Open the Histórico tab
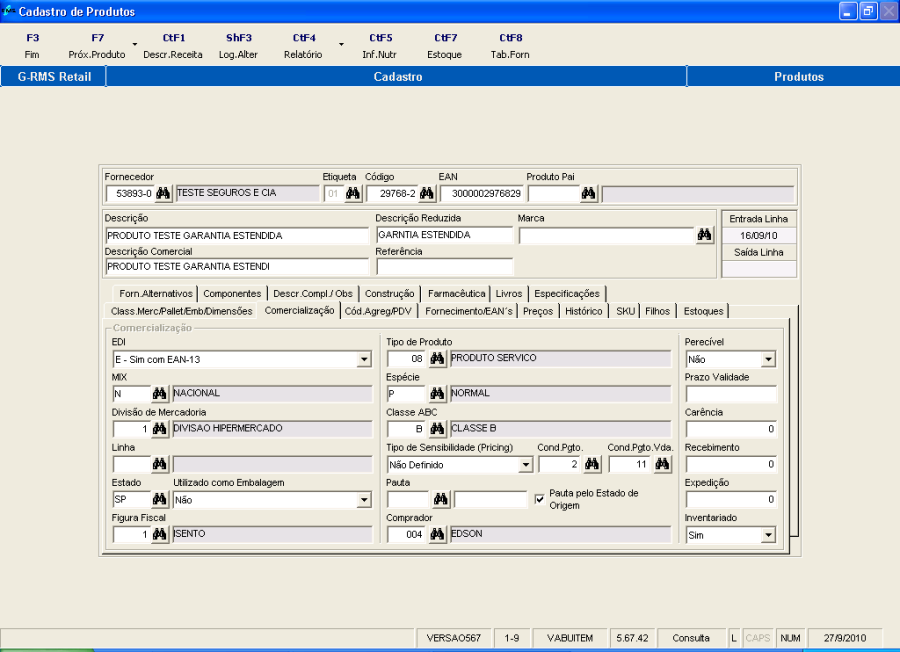 584,311
